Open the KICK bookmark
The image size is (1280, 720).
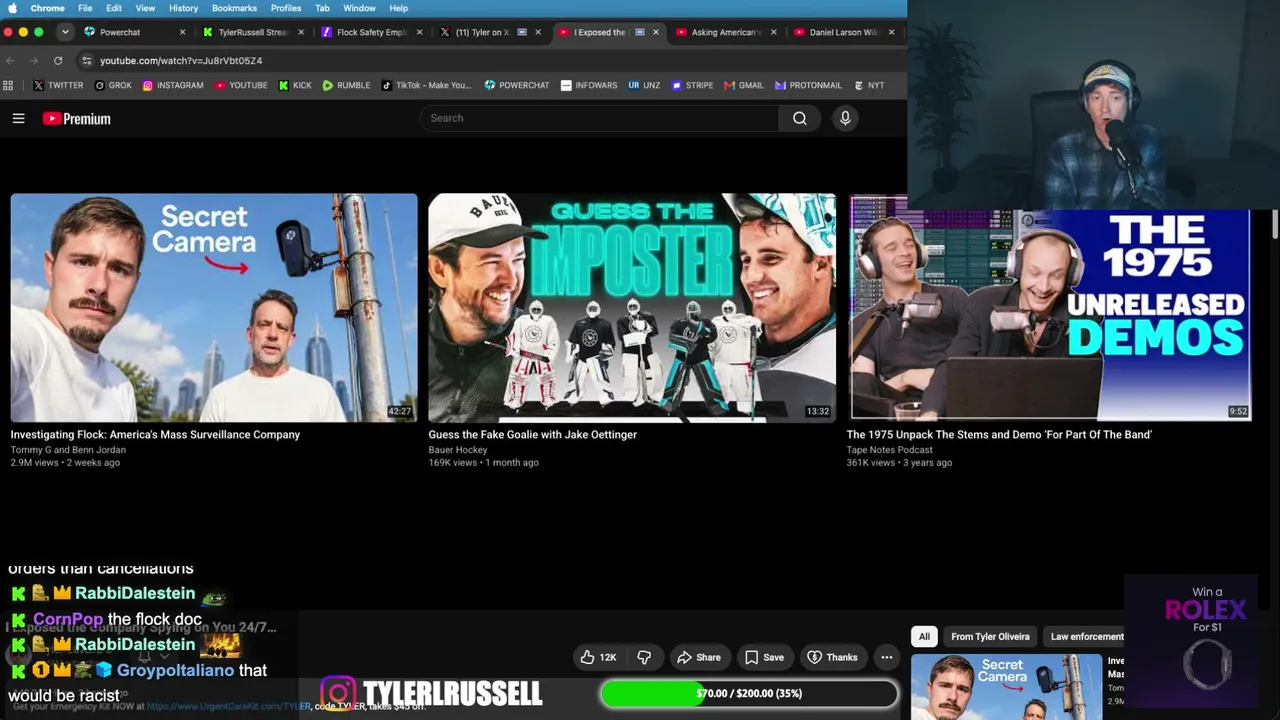(295, 85)
